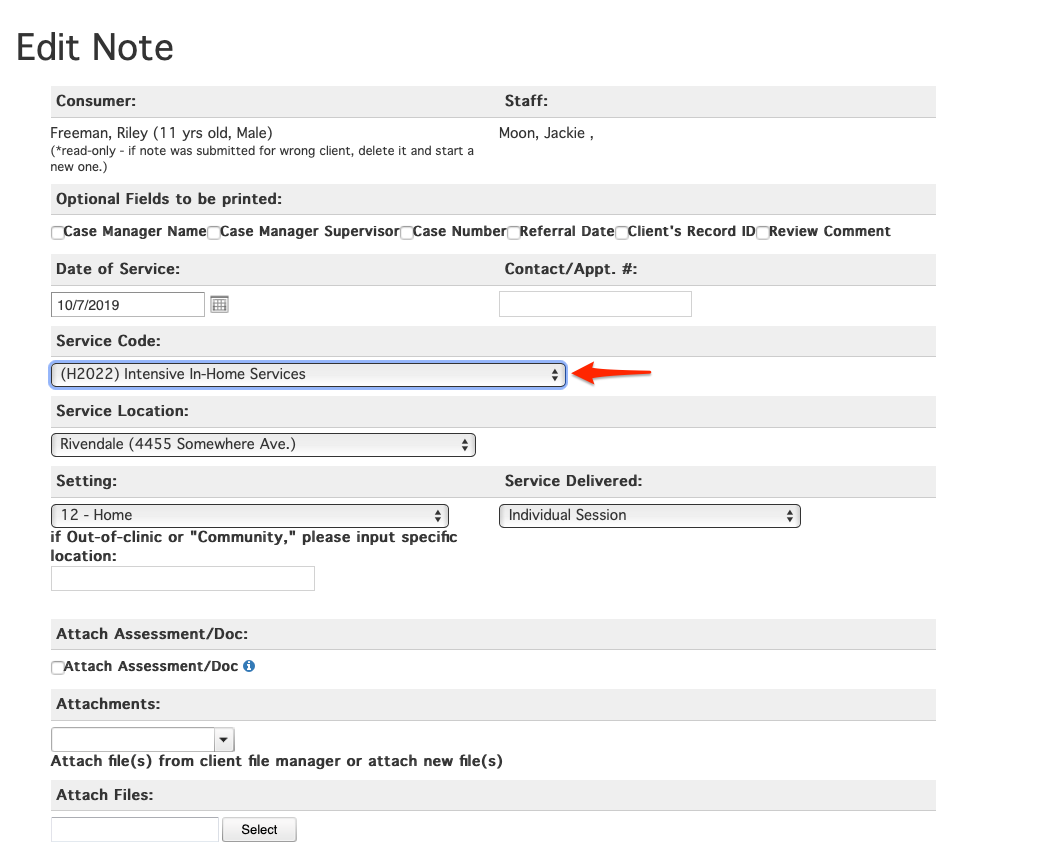The image size is (1052, 846).
Task: Toggle the Referral Date checkbox
Action: (513, 232)
